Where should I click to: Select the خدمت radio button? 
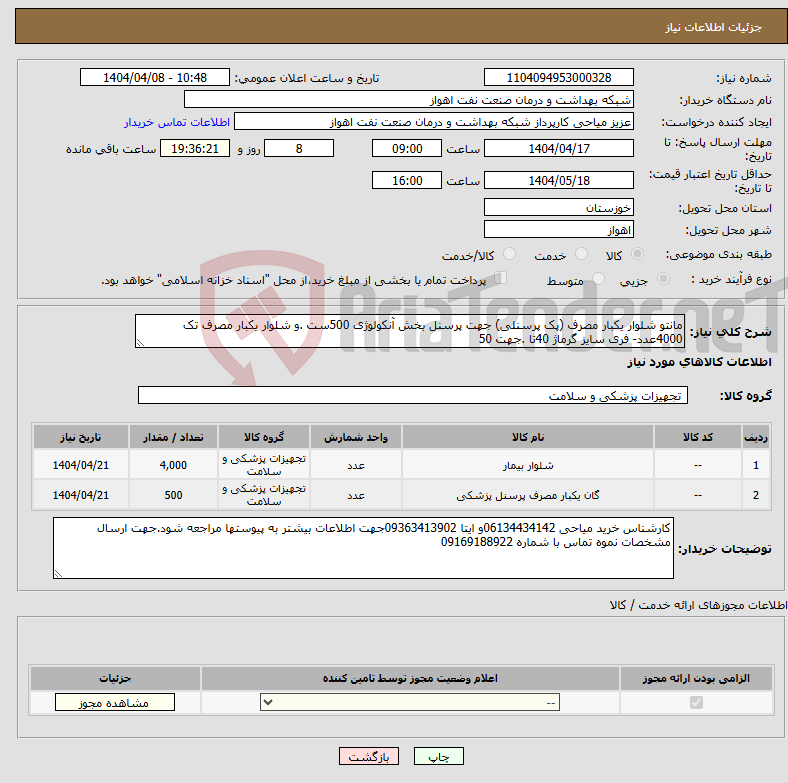click(x=581, y=254)
